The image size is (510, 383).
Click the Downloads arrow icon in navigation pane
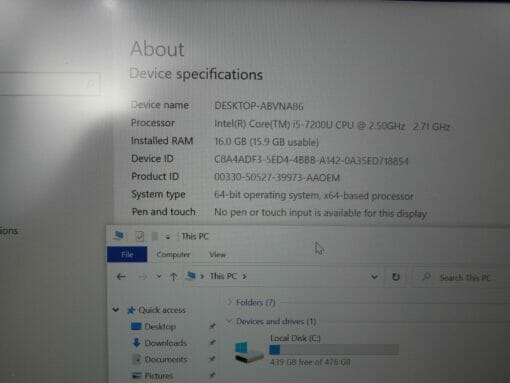click(136, 342)
